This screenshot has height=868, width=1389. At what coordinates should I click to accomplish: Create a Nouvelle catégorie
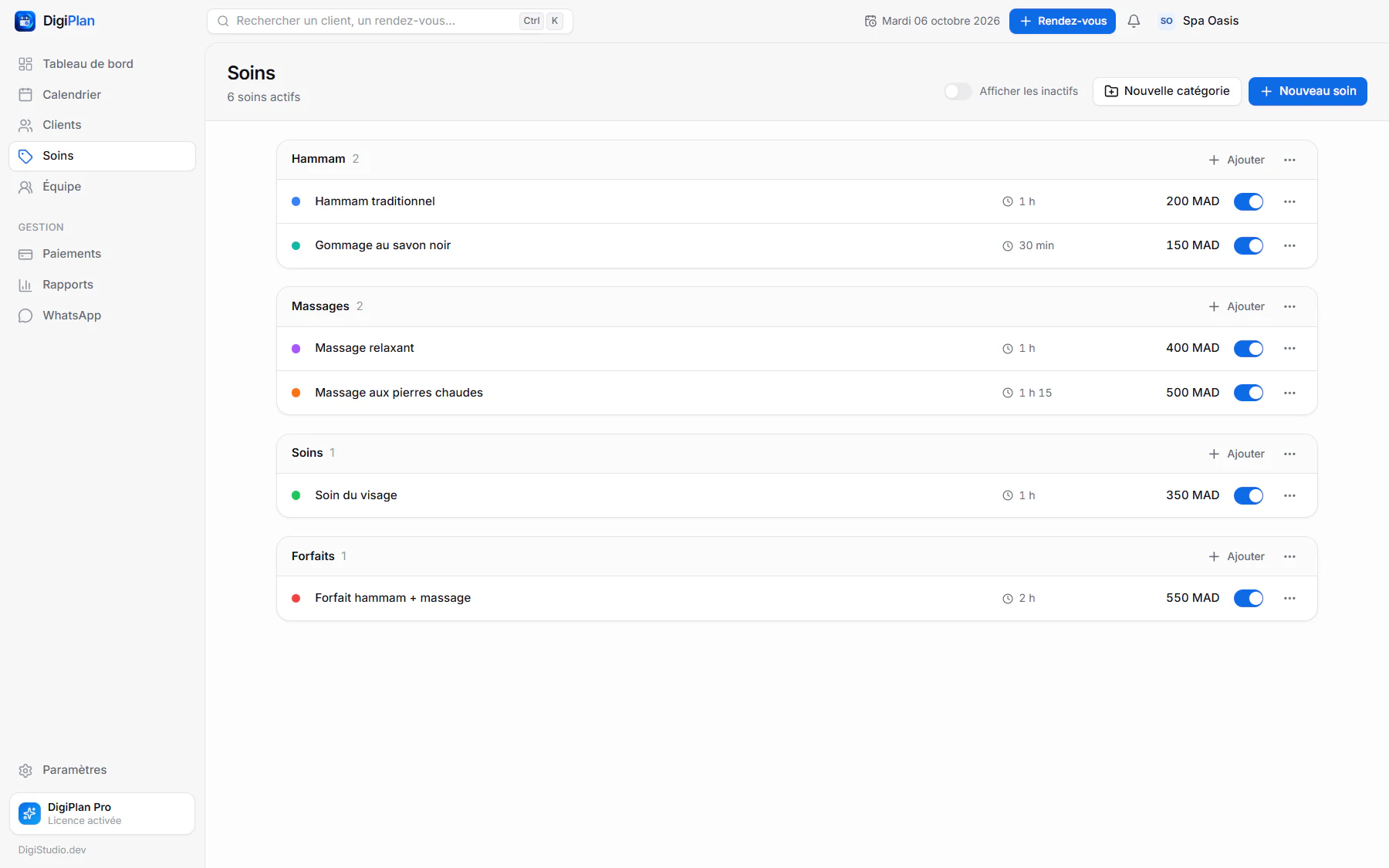[1167, 91]
